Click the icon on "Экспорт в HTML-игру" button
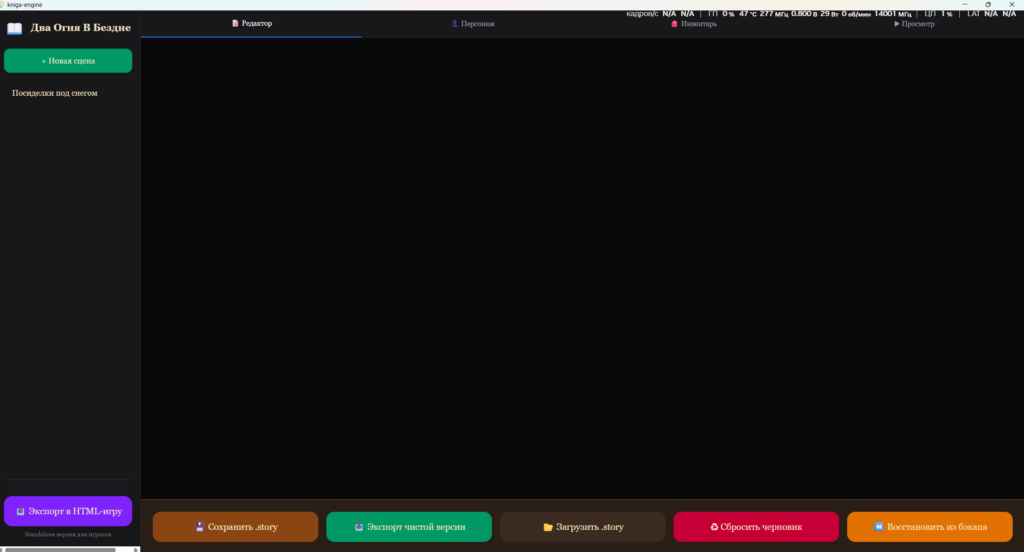The image size is (1024, 552). [x=21, y=511]
